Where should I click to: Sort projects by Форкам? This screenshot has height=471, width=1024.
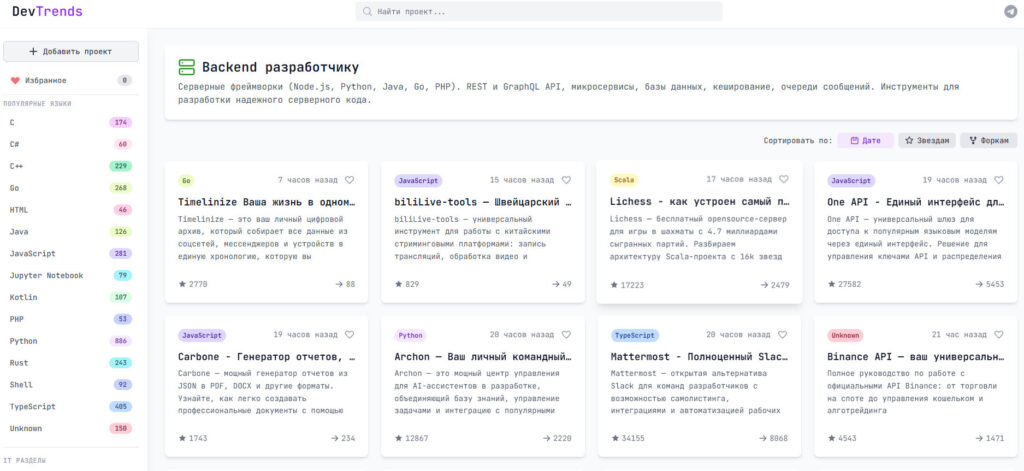[x=988, y=140]
